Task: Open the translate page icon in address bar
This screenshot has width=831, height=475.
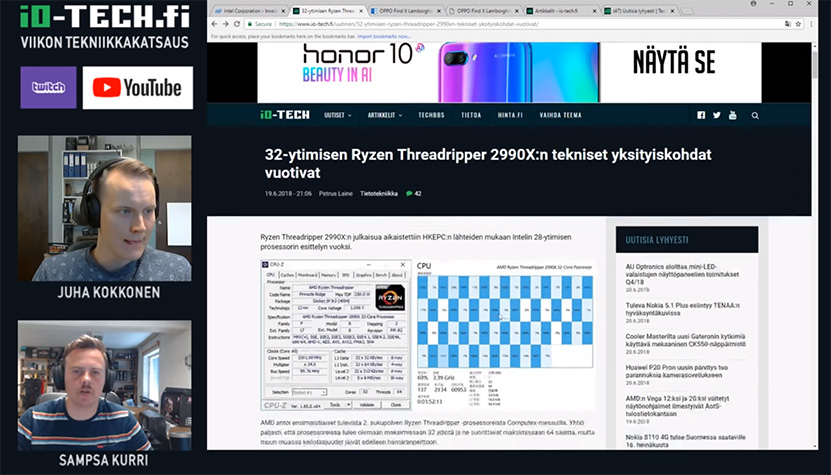Action: [788, 24]
